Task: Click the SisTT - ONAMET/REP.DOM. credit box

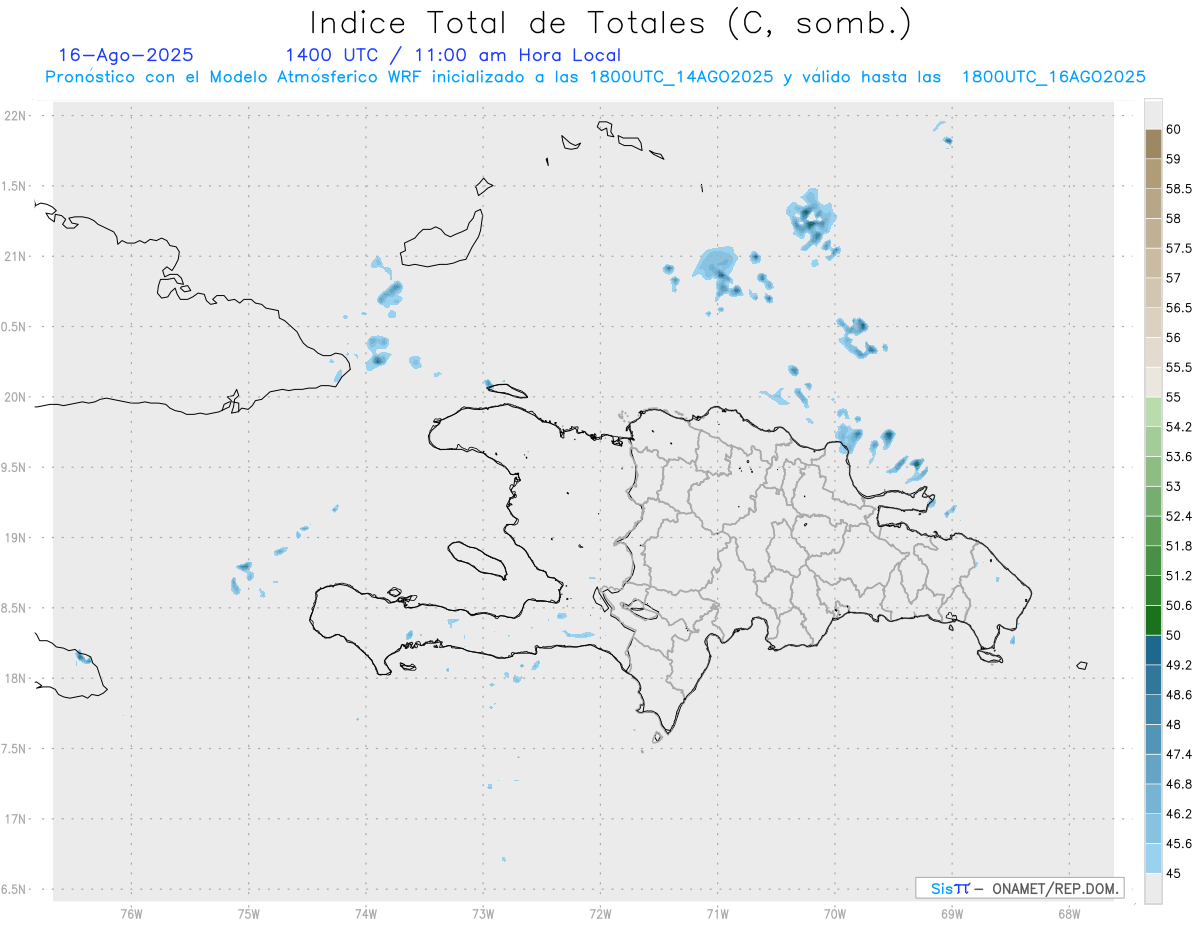Action: click(x=1019, y=888)
